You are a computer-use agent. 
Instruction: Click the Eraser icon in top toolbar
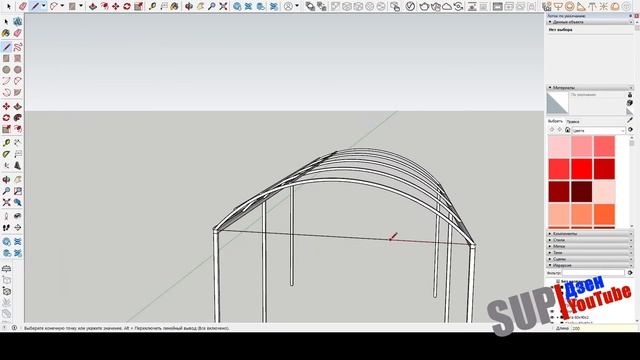(x=22, y=6)
